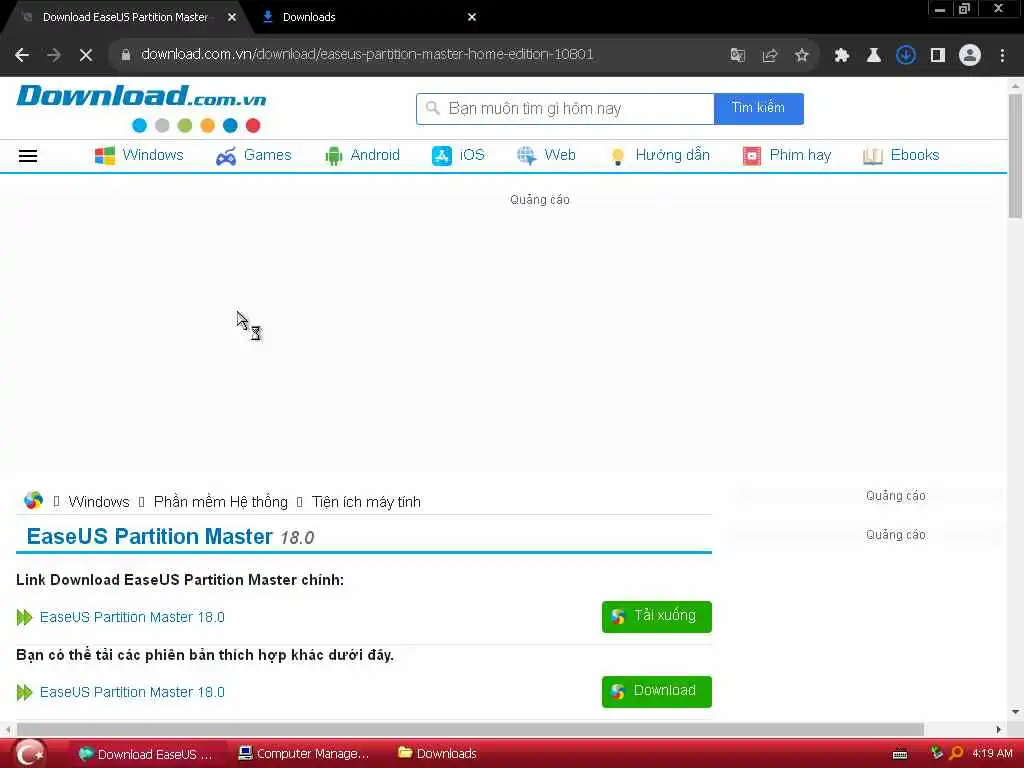The image size is (1024, 768).
Task: Open the Ebooks category
Action: pyautogui.click(x=901, y=155)
